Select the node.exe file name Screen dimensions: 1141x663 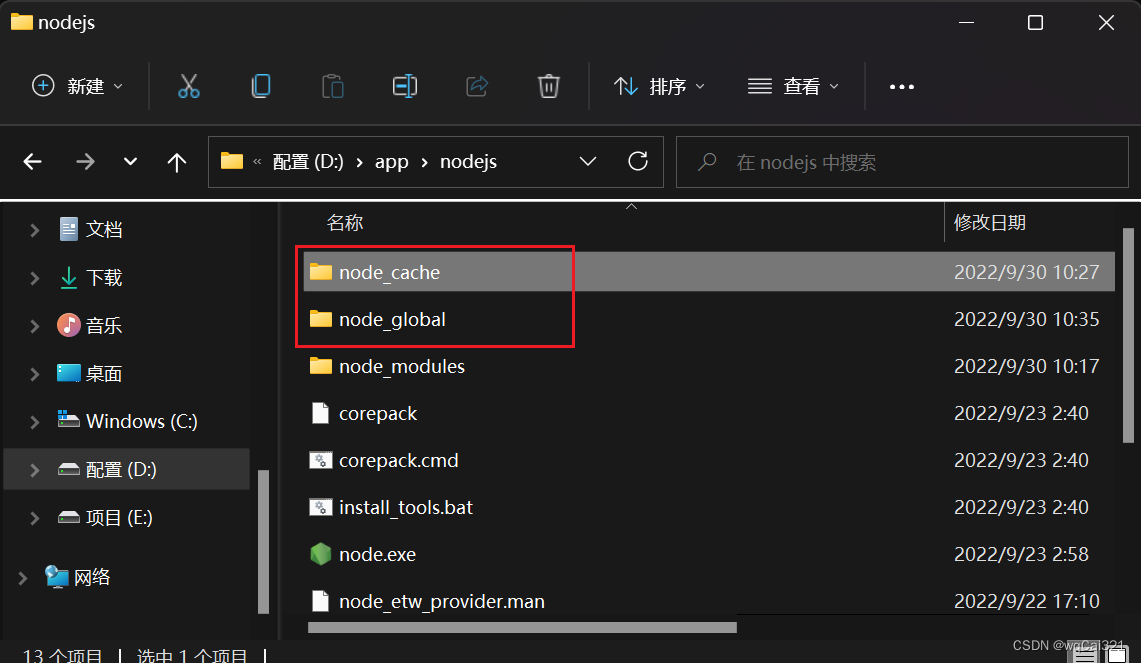[x=378, y=555]
